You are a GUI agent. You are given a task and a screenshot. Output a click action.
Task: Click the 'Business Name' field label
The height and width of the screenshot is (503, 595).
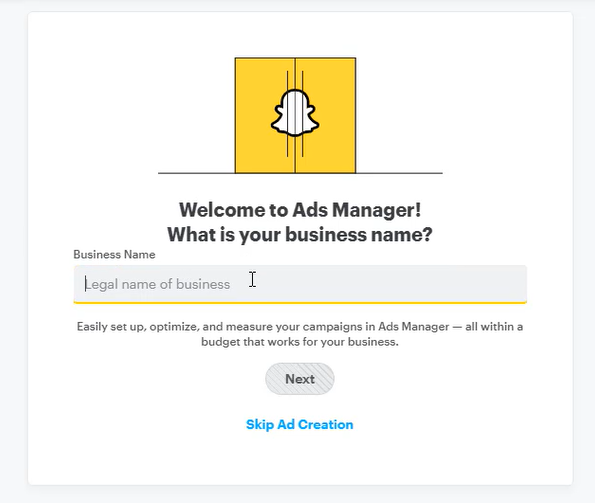pos(114,254)
